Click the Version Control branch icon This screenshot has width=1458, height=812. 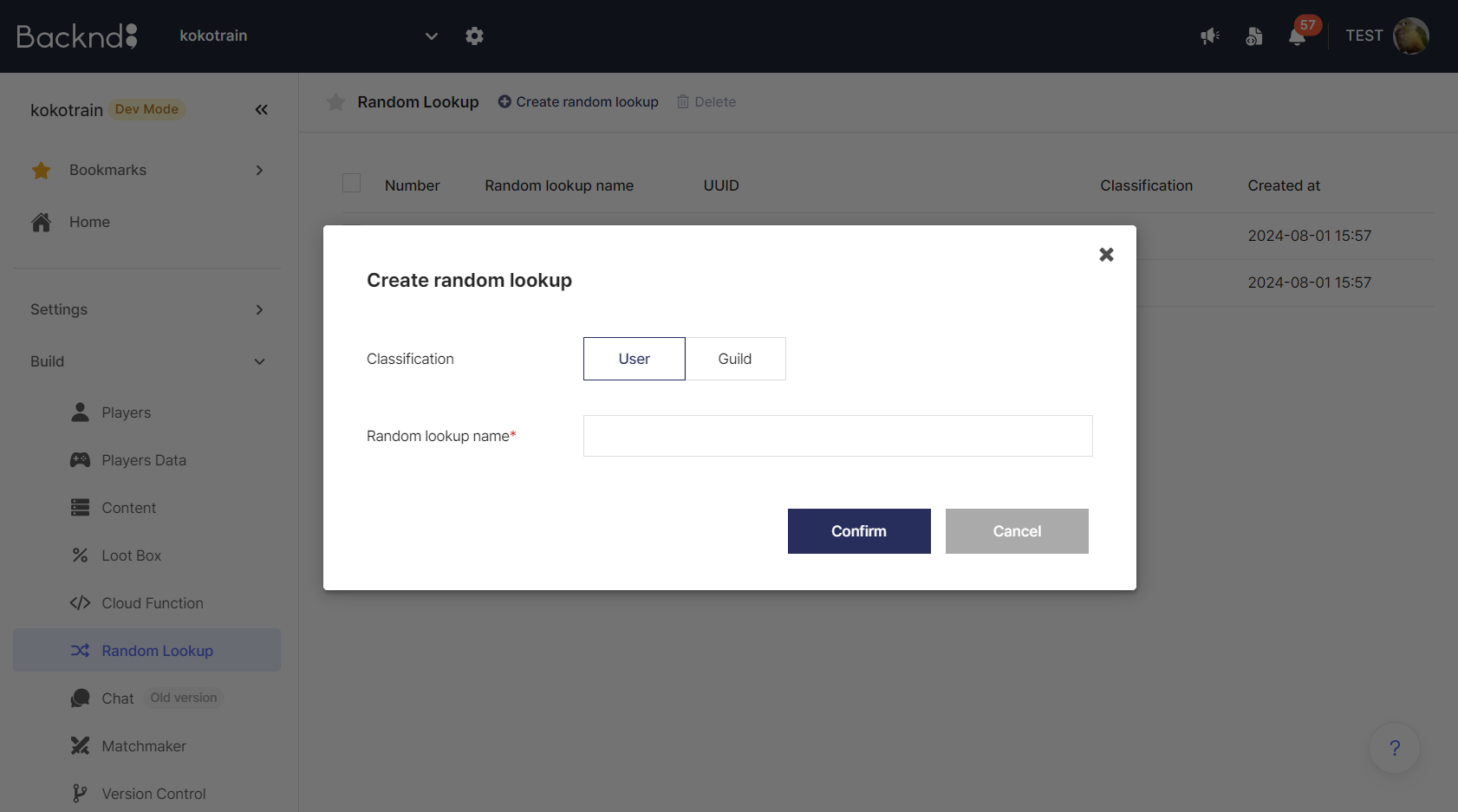click(80, 794)
